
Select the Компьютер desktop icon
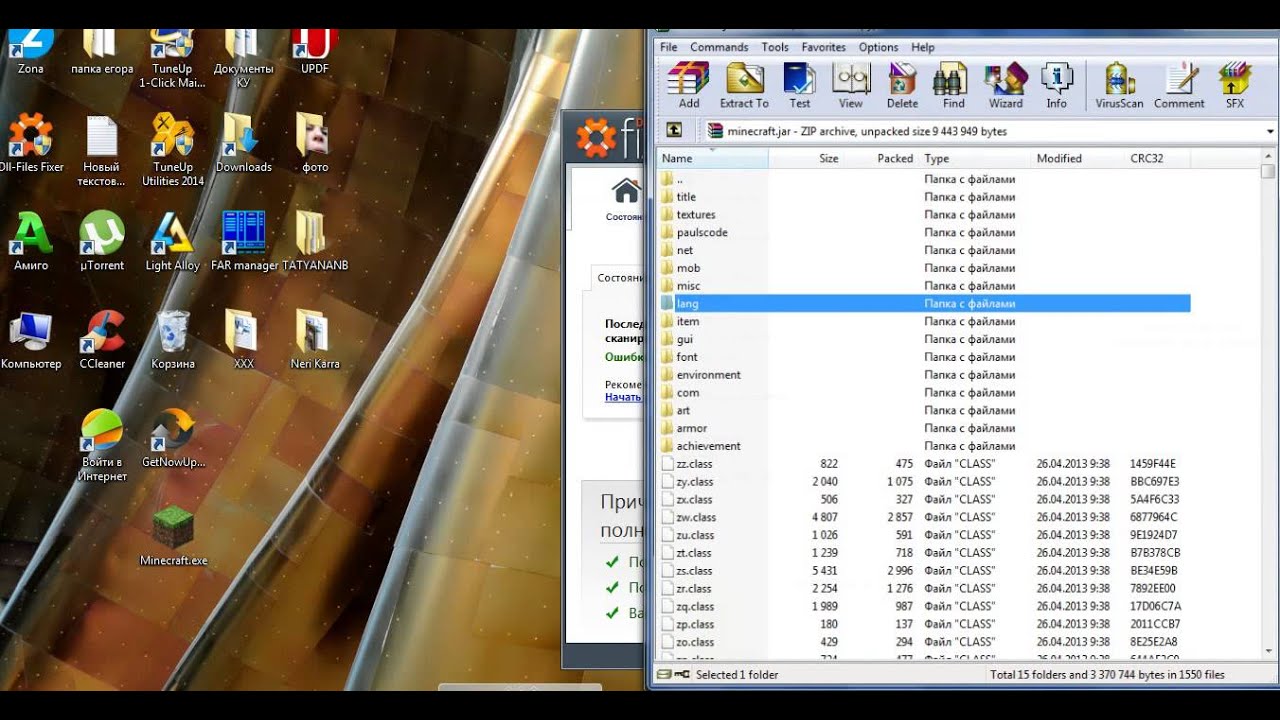(31, 340)
